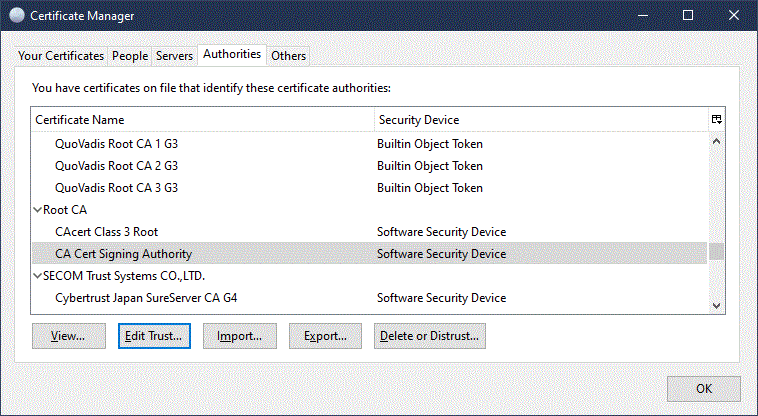Select the CAcert Class 3 Root certificate

108,232
